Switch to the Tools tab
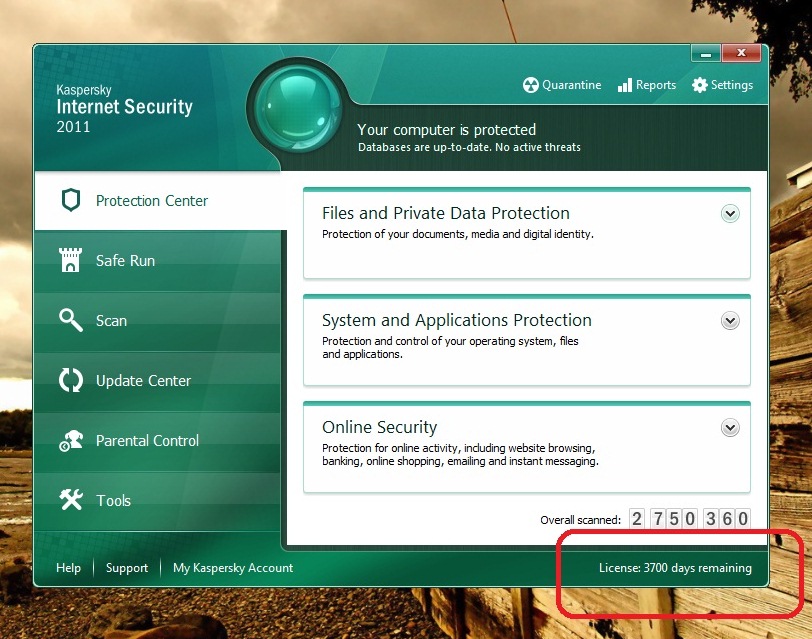Viewport: 812px width, 639px height. pyautogui.click(x=158, y=501)
